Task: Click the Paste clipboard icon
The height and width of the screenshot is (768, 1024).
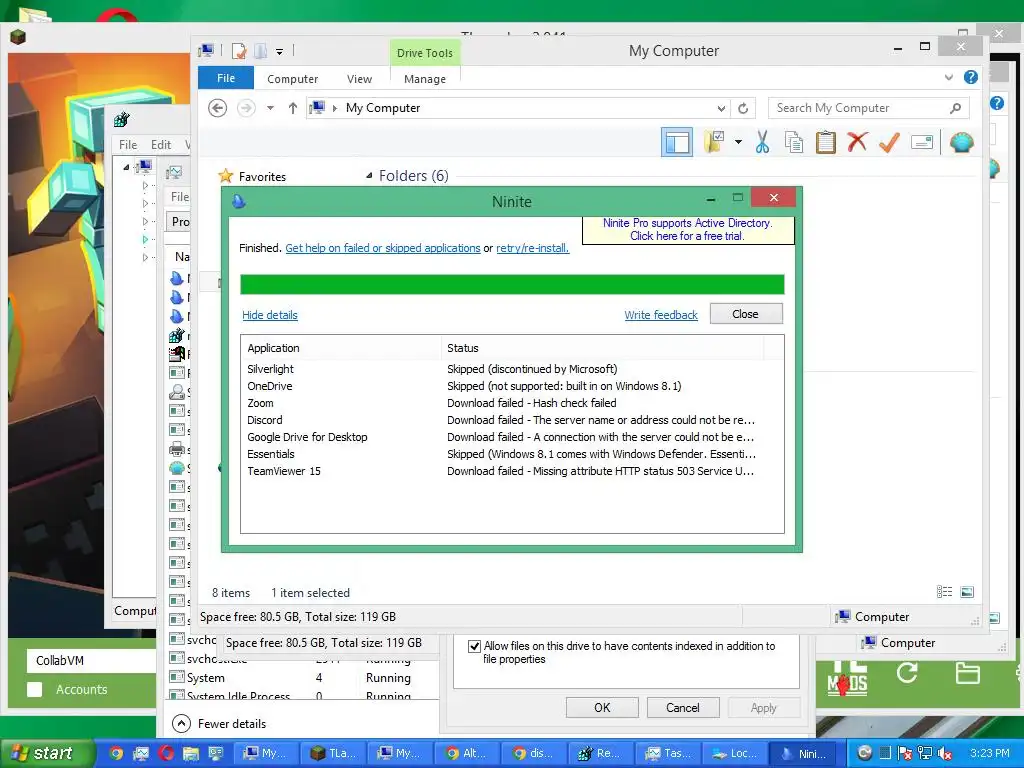Action: 825,142
